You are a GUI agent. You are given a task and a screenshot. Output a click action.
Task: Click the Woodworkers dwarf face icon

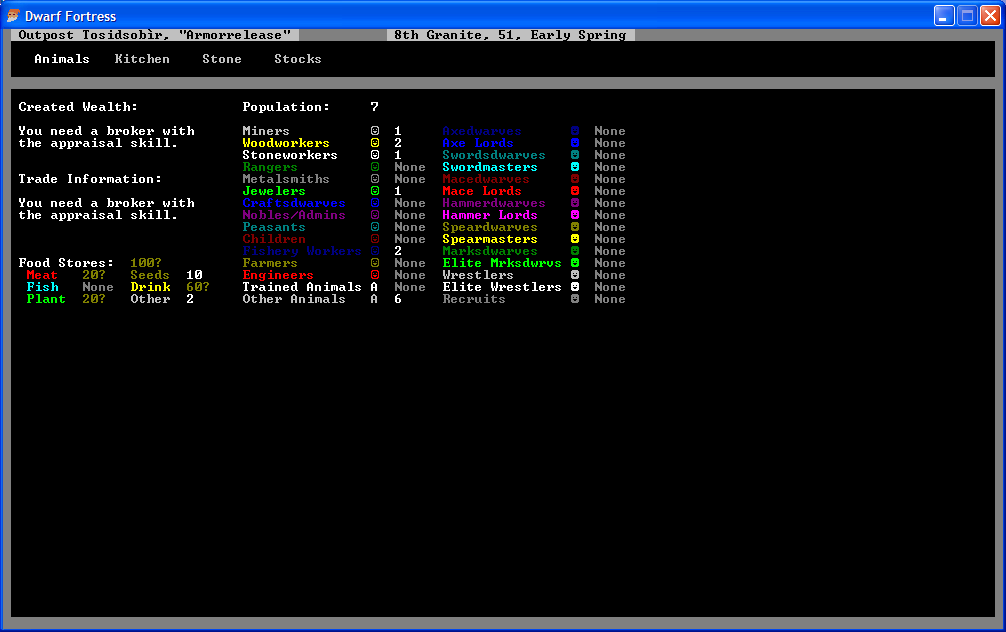375,143
